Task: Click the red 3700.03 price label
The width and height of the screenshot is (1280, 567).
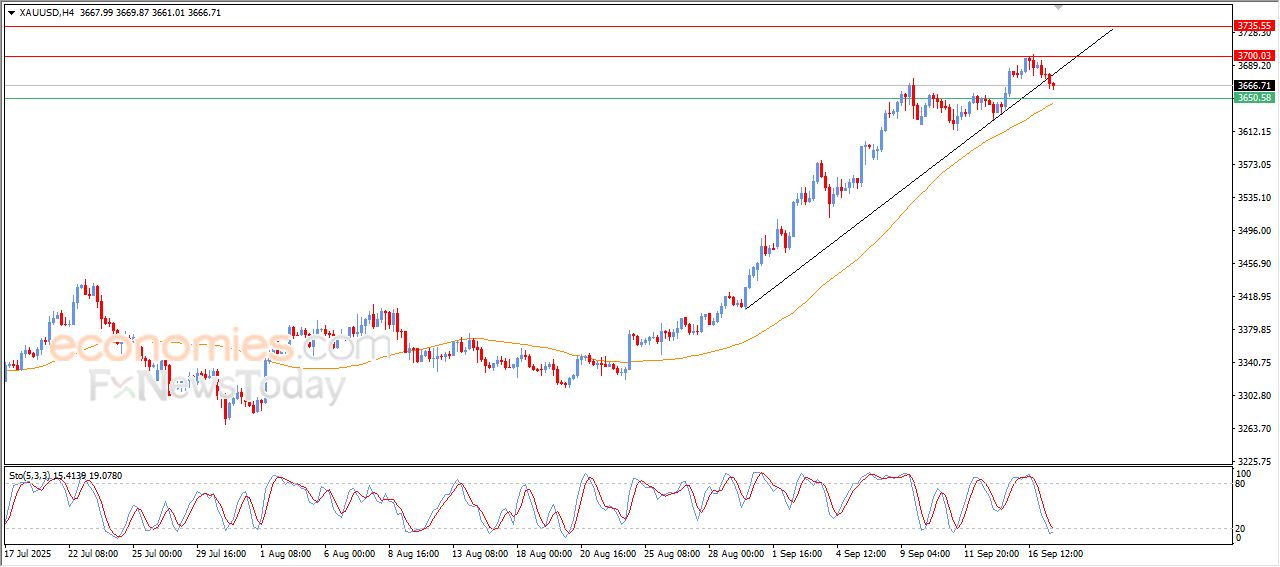Action: 1253,56
